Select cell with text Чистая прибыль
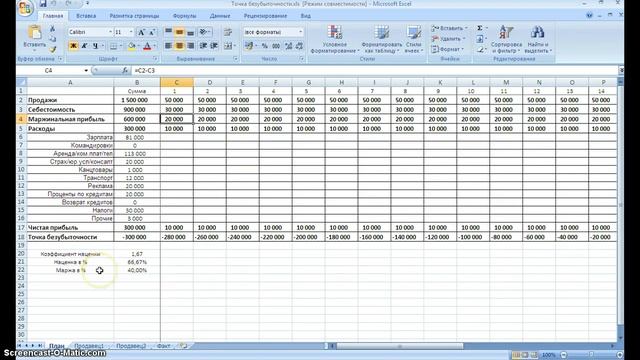 70,227
